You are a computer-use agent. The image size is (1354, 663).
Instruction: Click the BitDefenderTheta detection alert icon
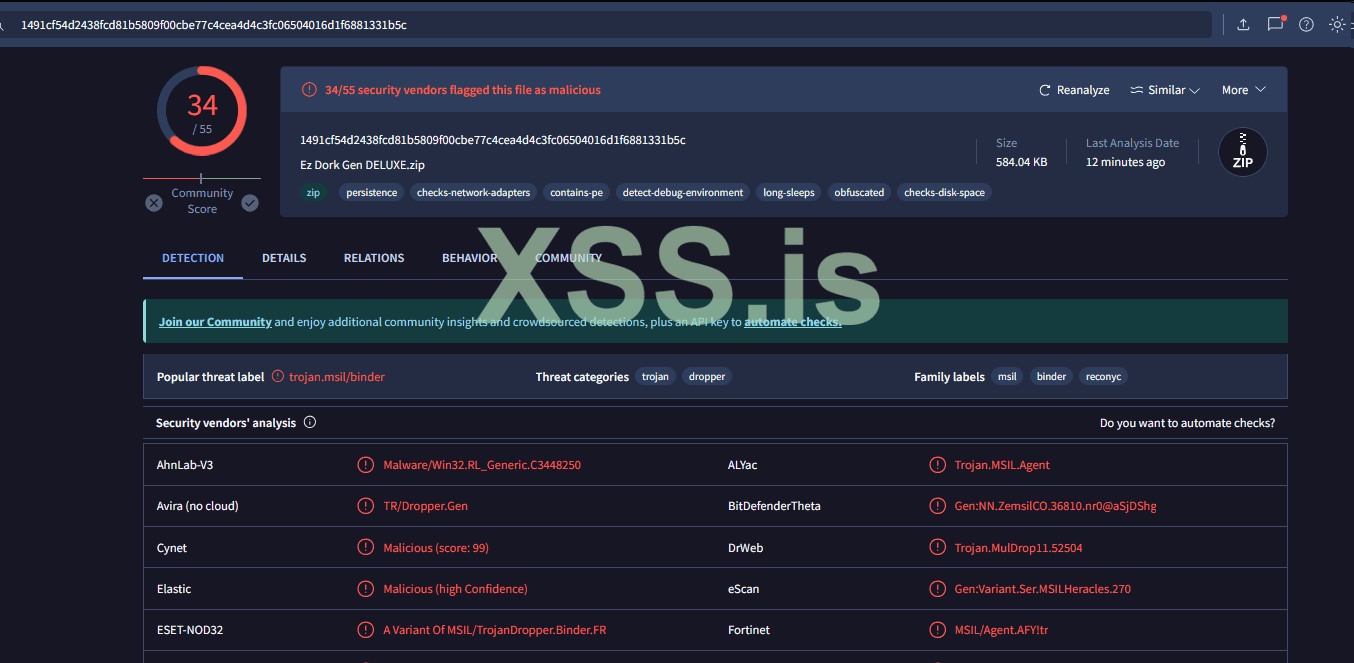coord(937,506)
